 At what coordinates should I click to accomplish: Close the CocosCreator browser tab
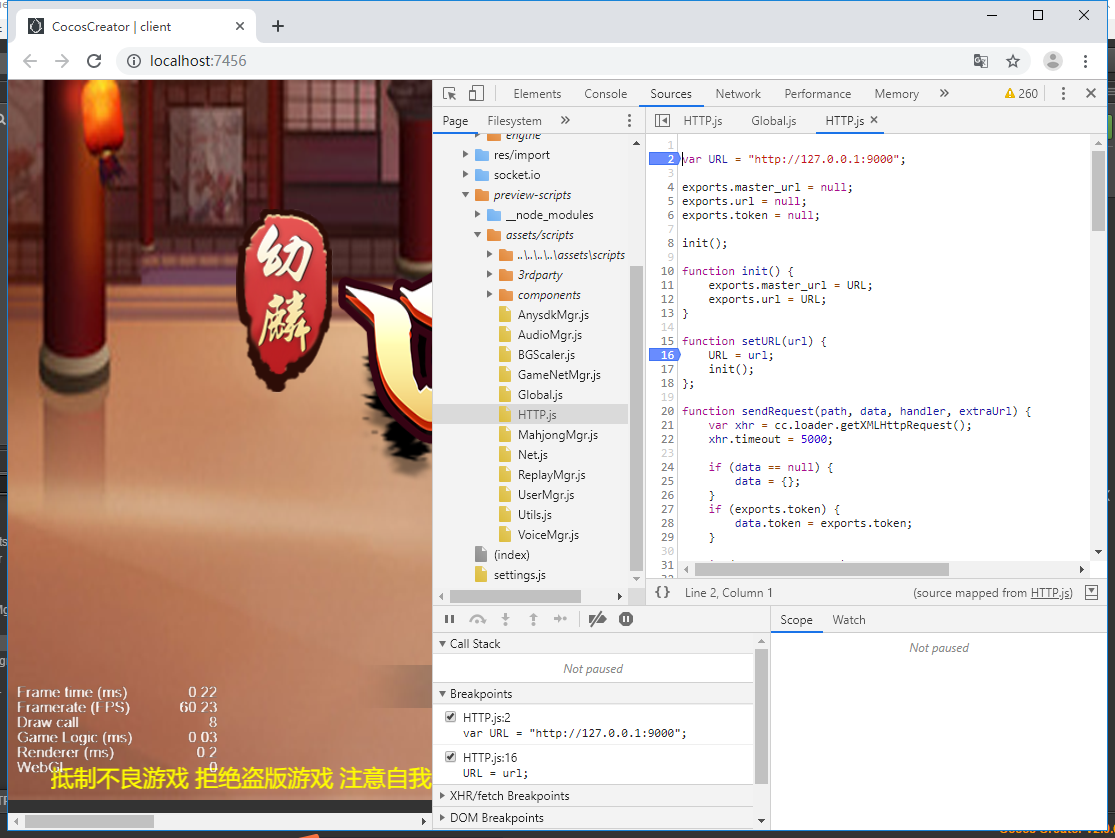pyautogui.click(x=240, y=26)
